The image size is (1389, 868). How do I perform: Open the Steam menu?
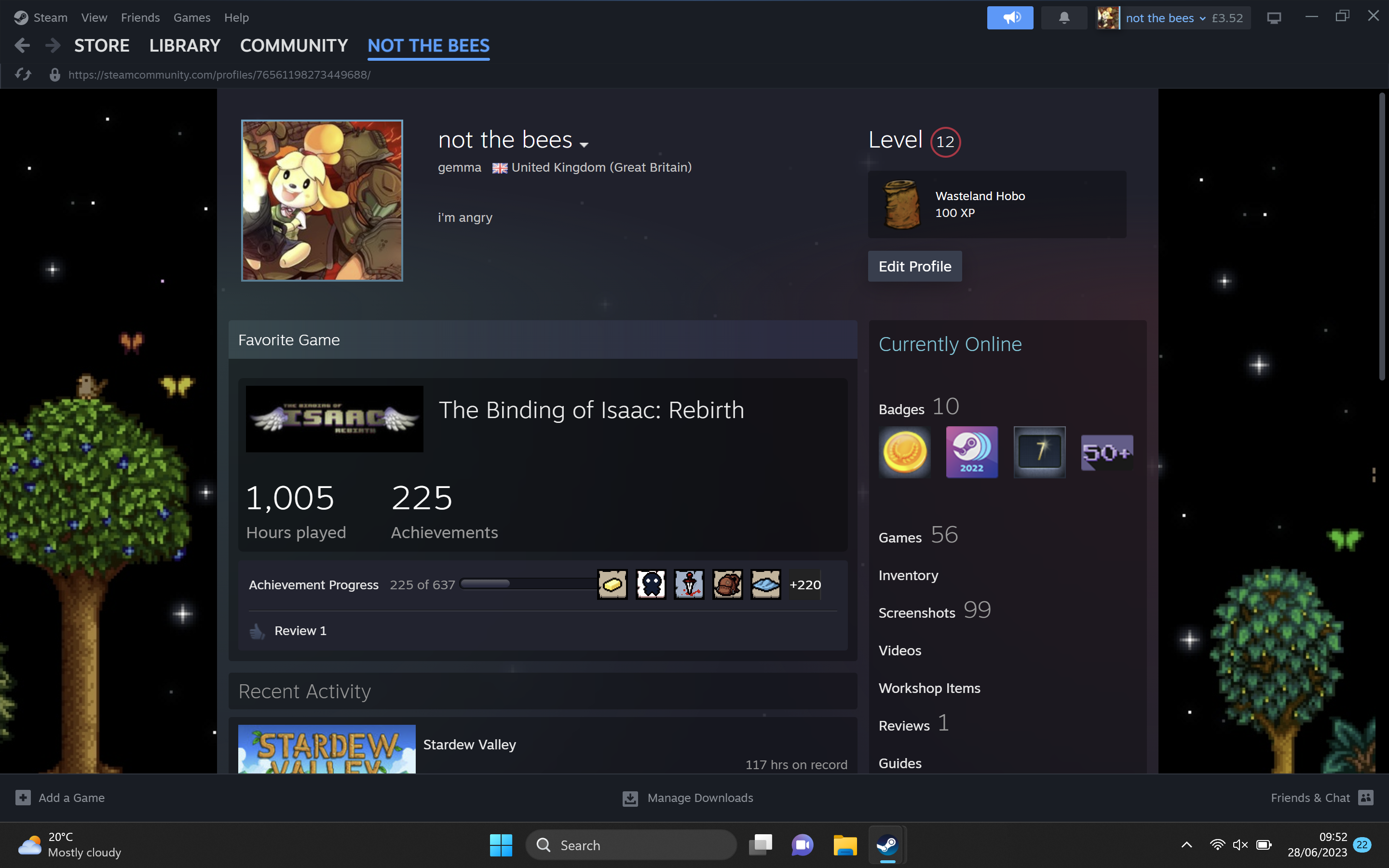tap(51, 18)
